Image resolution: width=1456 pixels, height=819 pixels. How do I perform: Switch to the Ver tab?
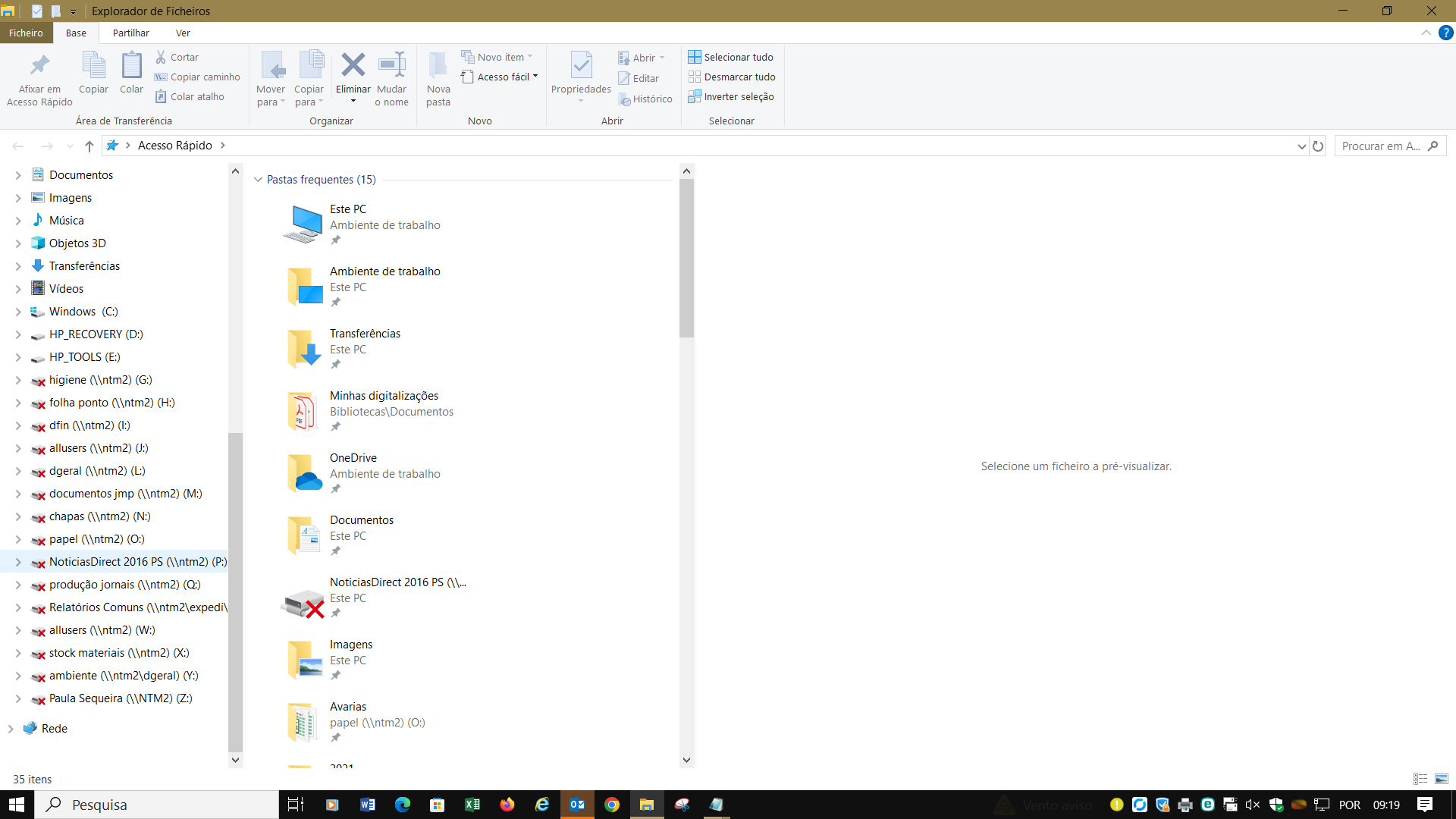click(183, 33)
